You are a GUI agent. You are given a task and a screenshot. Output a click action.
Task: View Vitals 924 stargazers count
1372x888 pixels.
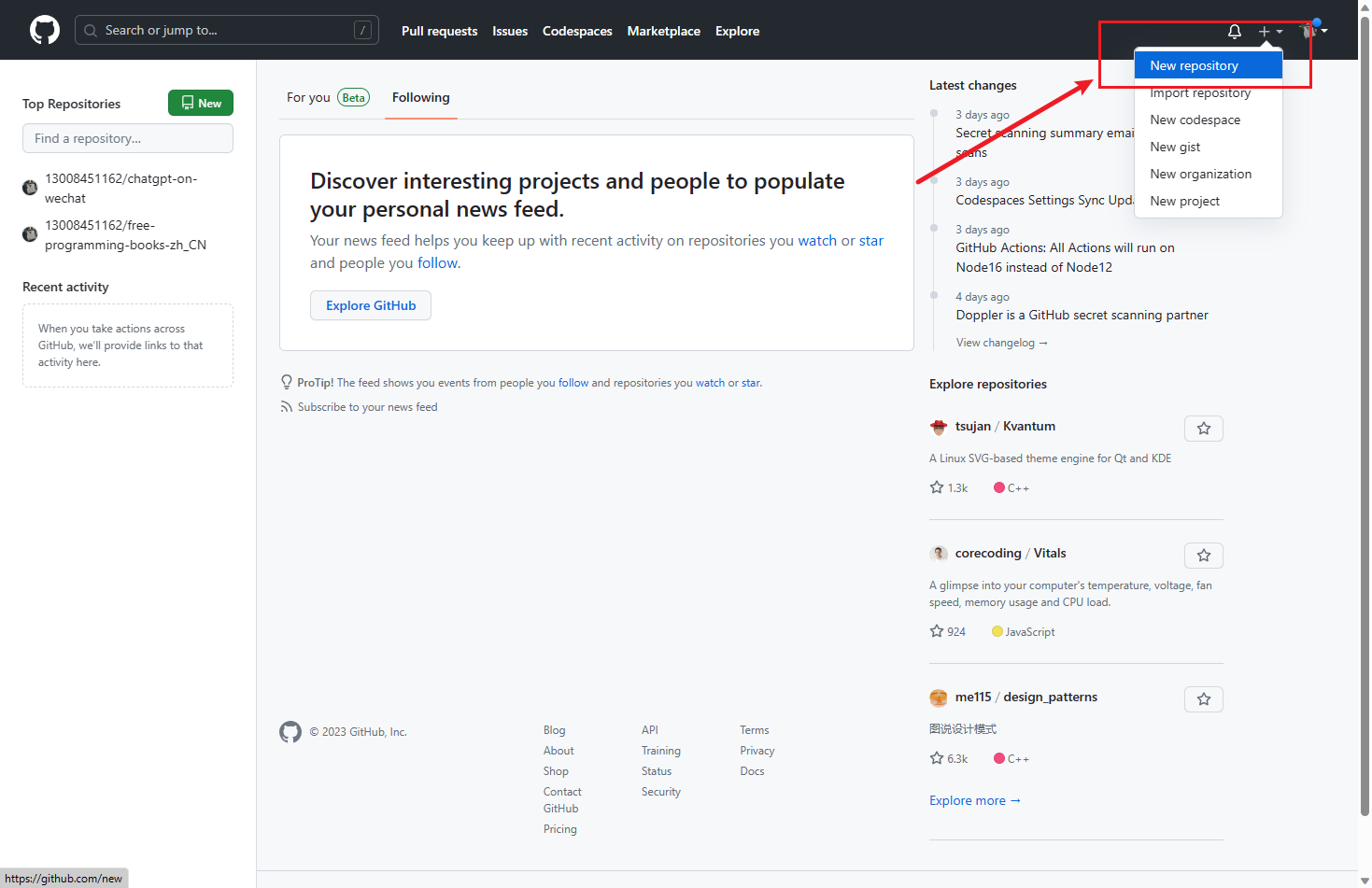pos(948,631)
